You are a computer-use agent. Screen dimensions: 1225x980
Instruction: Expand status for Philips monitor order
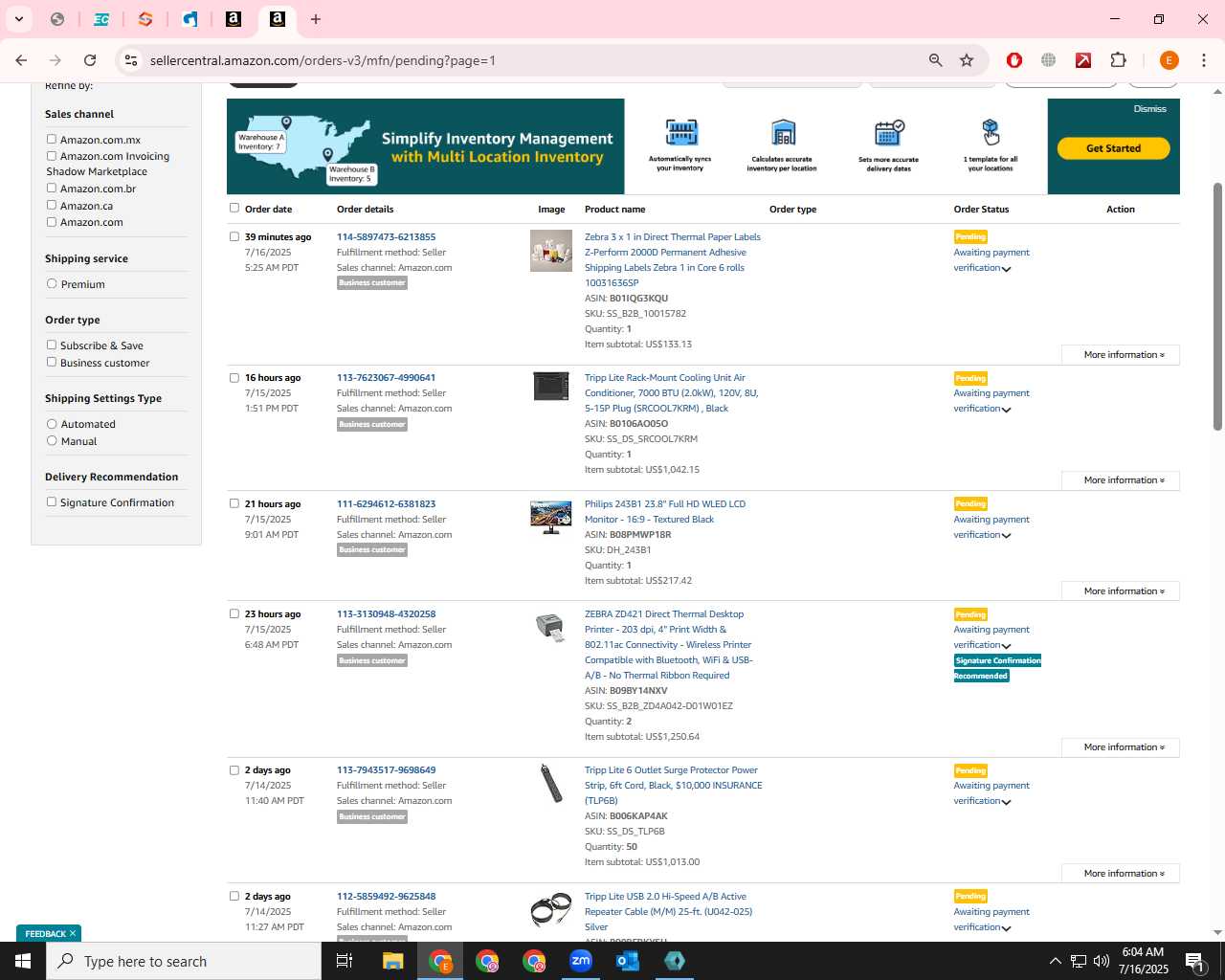[1006, 536]
